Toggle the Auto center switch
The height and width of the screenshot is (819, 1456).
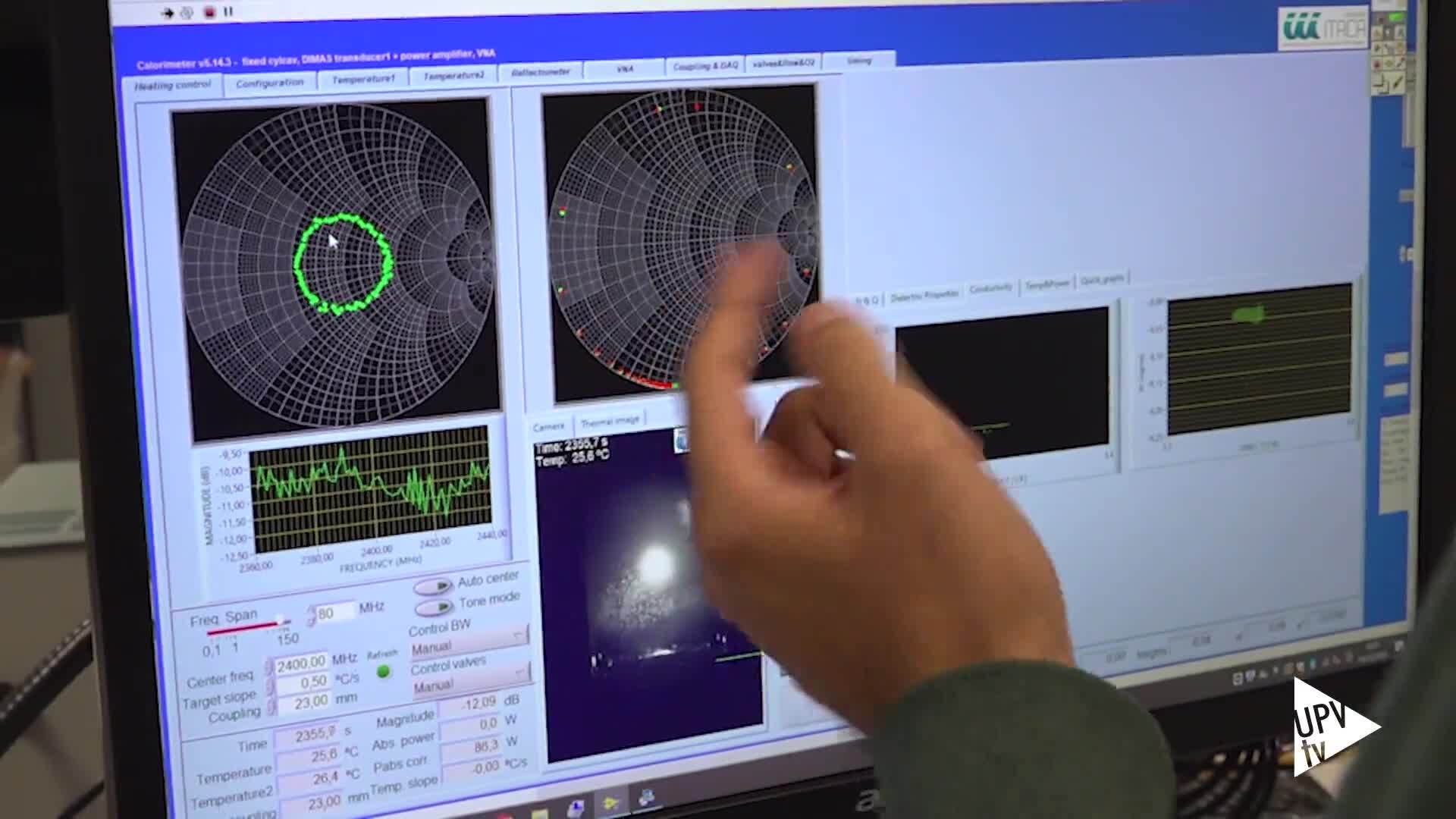(x=432, y=587)
